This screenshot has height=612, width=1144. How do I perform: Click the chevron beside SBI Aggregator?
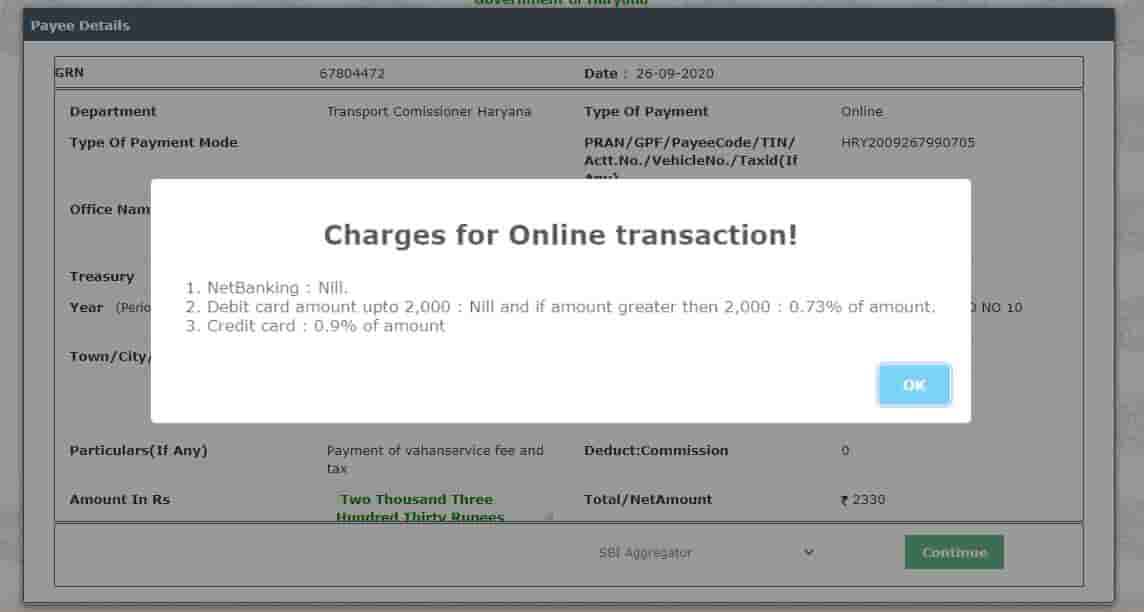click(x=808, y=552)
